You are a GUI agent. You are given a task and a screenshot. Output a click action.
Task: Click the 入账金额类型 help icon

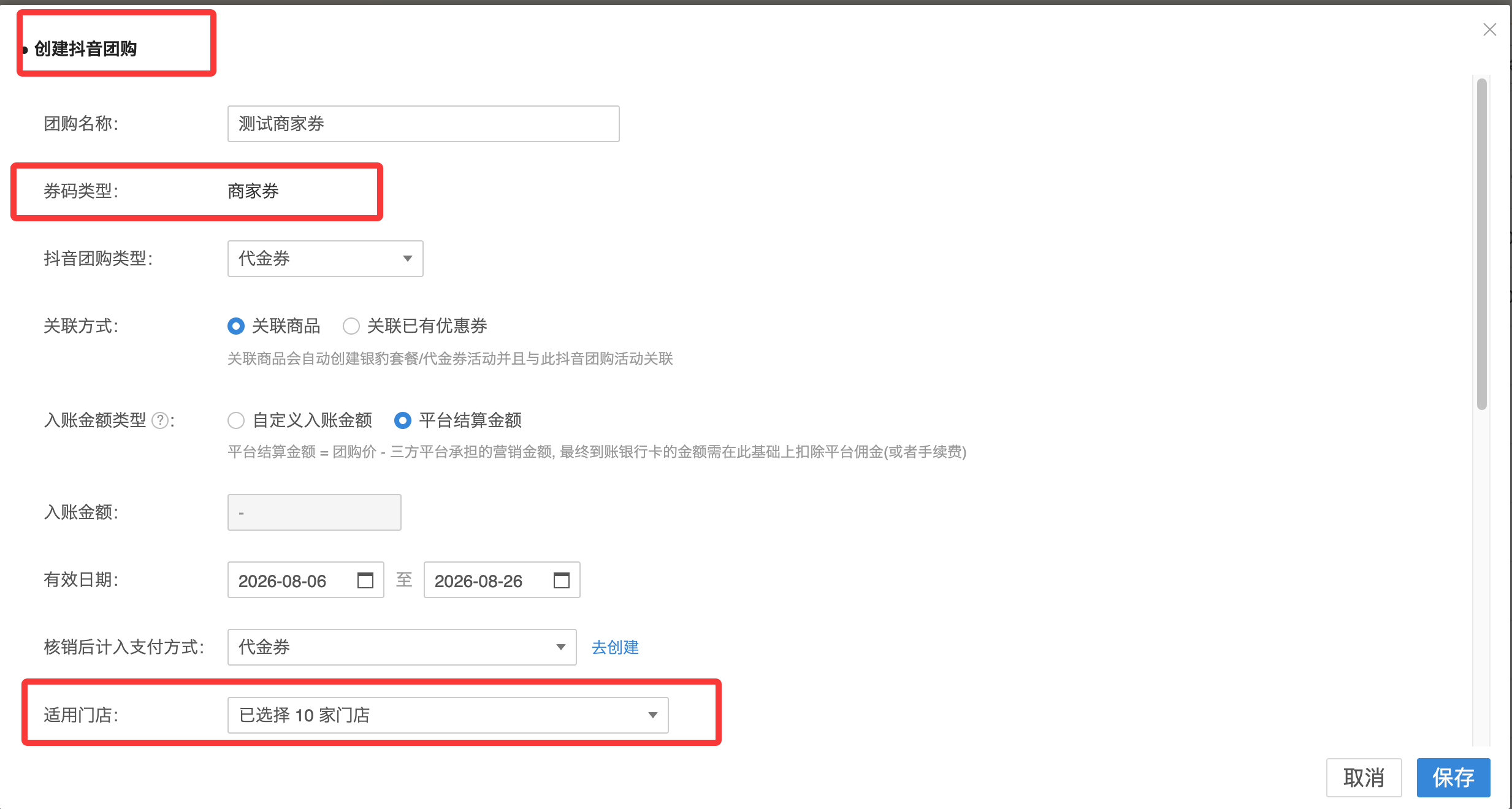tap(160, 420)
